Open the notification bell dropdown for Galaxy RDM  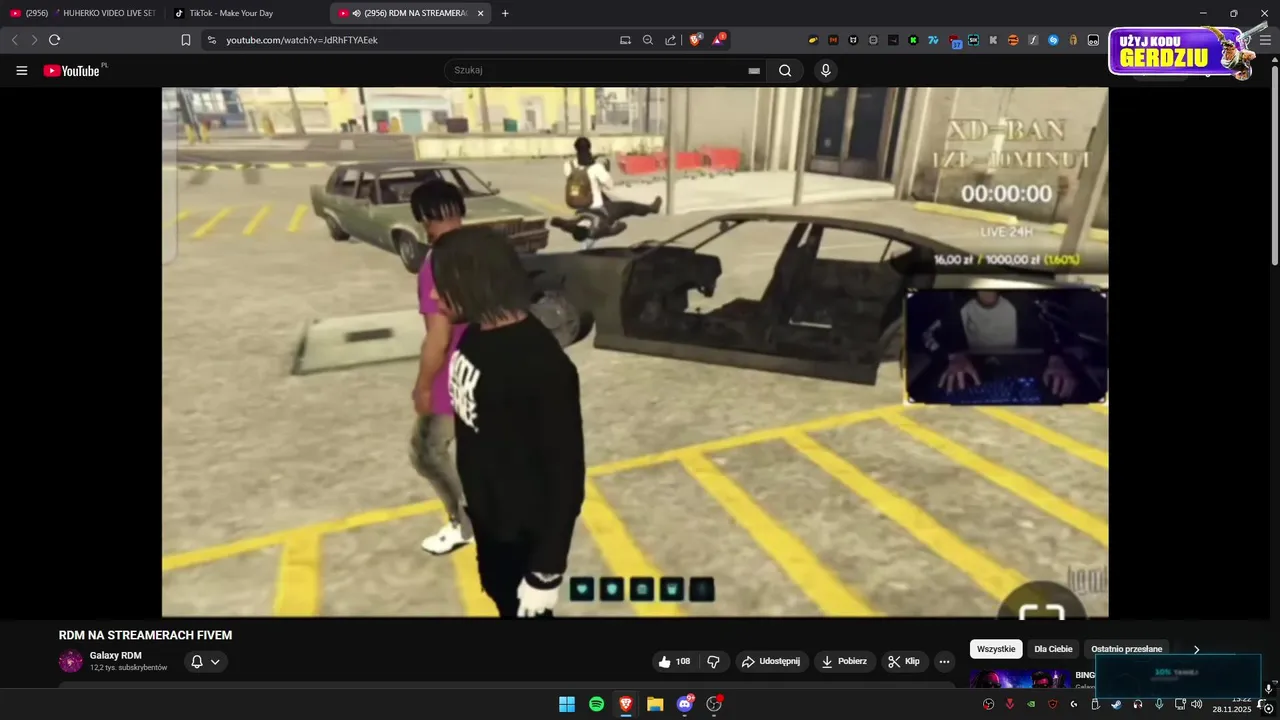pos(206,661)
